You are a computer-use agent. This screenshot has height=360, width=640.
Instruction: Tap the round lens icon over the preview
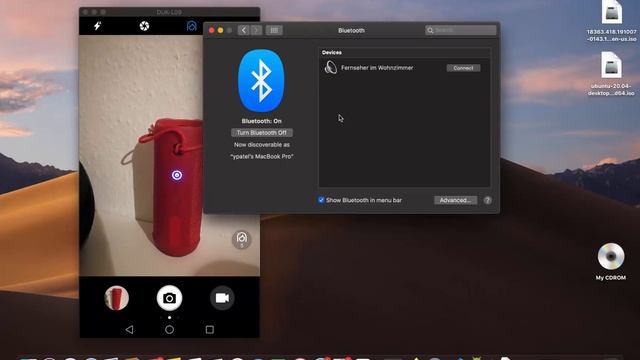[242, 239]
